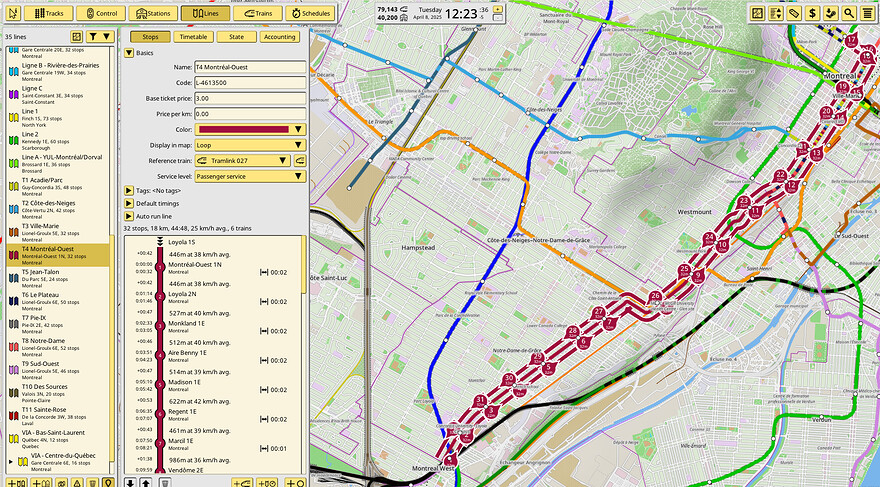
Task: Switch to the State tab
Action: [x=236, y=36]
